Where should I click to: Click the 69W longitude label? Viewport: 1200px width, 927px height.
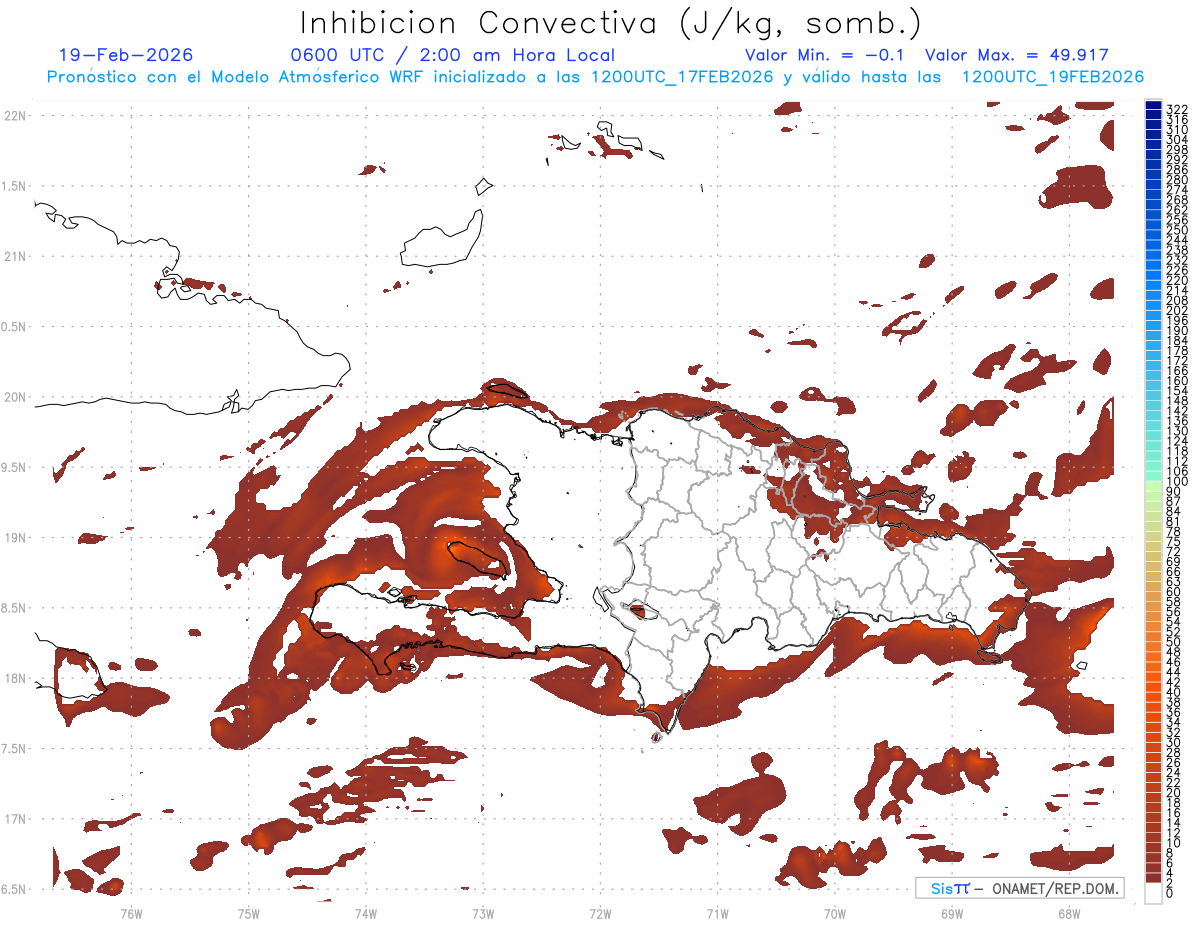click(x=952, y=913)
